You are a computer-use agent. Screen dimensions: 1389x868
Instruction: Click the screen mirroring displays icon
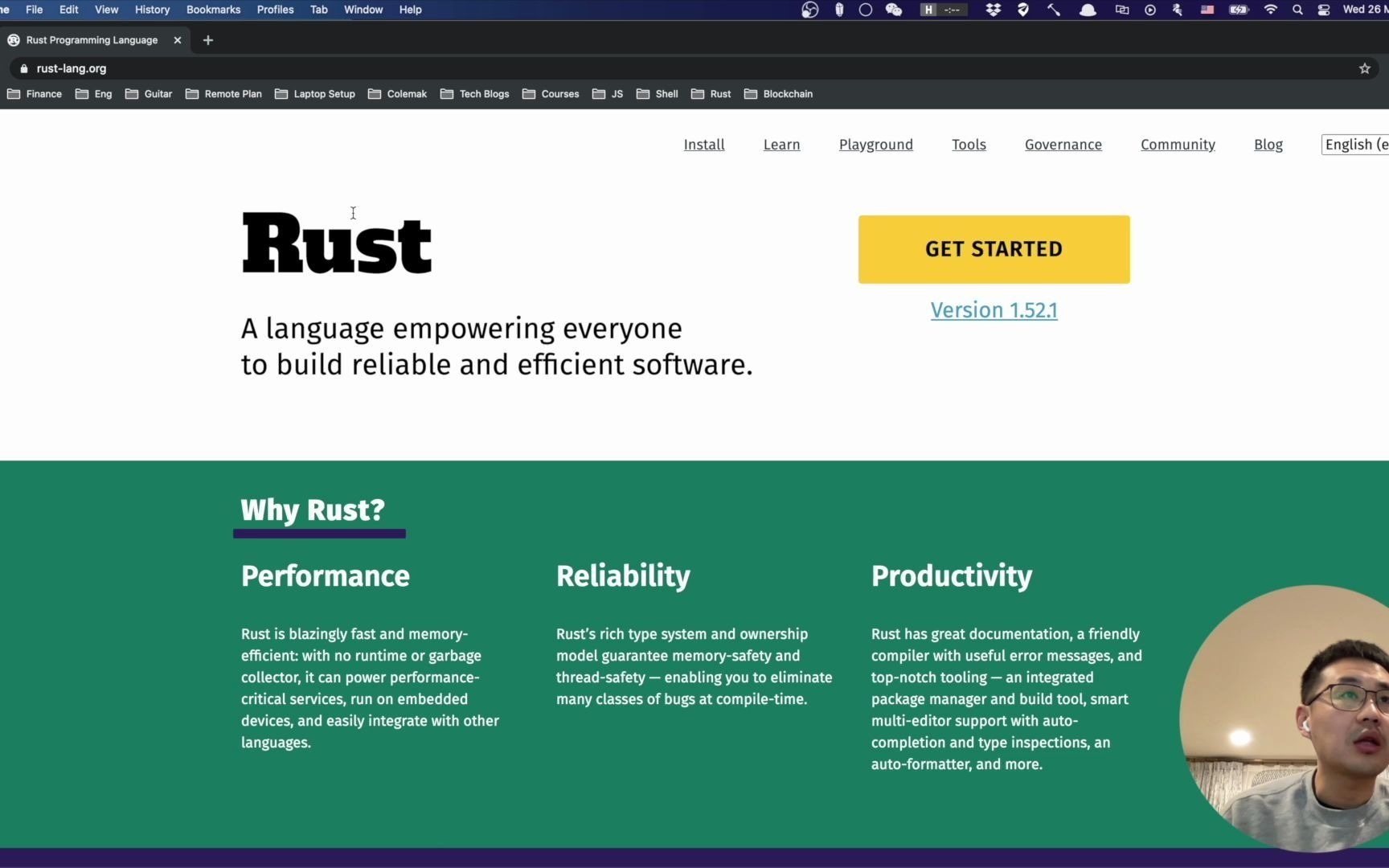coord(1122,10)
